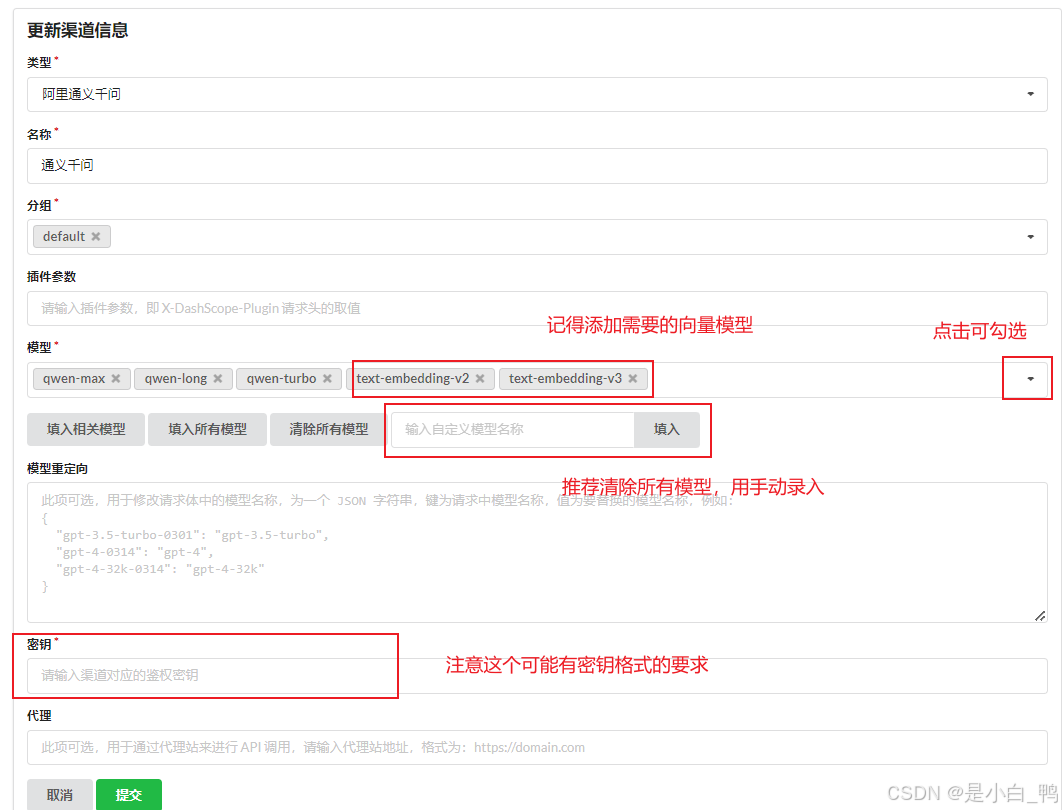Expand the 分组 dropdown arrow
The height and width of the screenshot is (810, 1062).
coord(1030,237)
